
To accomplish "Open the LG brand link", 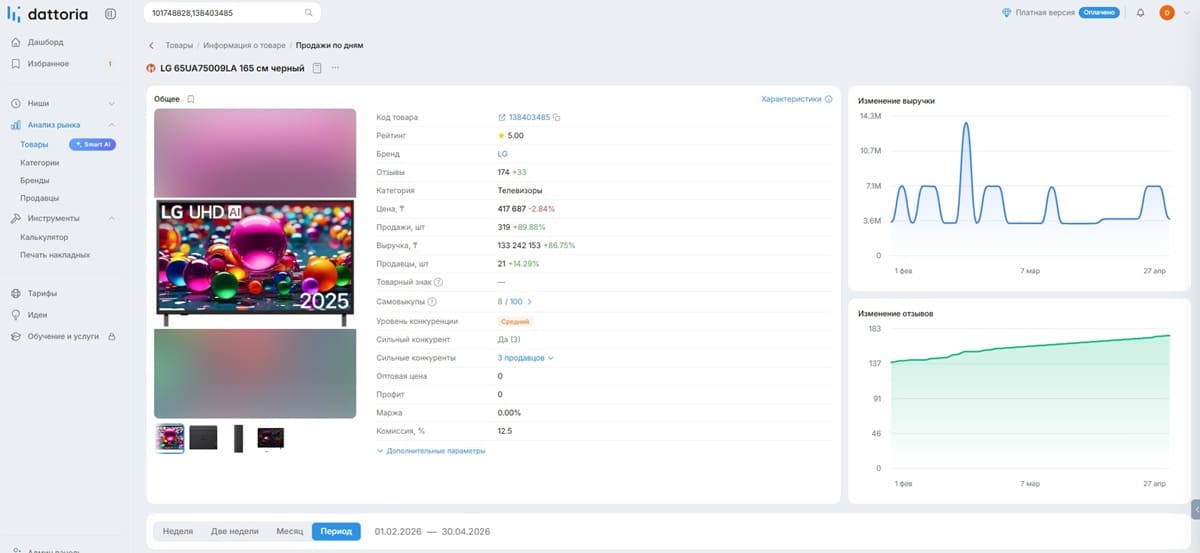I will 502,154.
